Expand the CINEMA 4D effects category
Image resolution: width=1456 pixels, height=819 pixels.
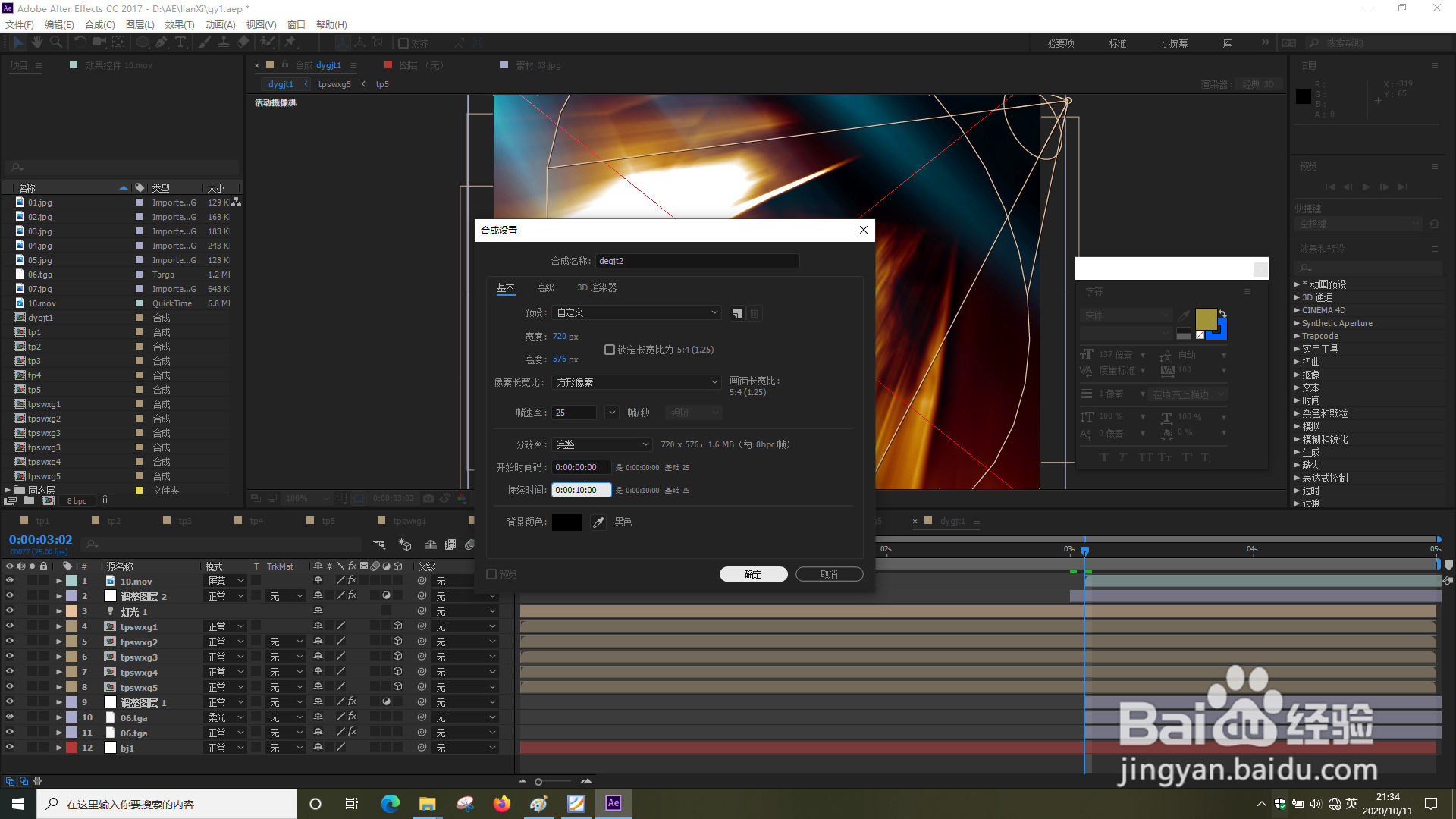pos(1297,310)
